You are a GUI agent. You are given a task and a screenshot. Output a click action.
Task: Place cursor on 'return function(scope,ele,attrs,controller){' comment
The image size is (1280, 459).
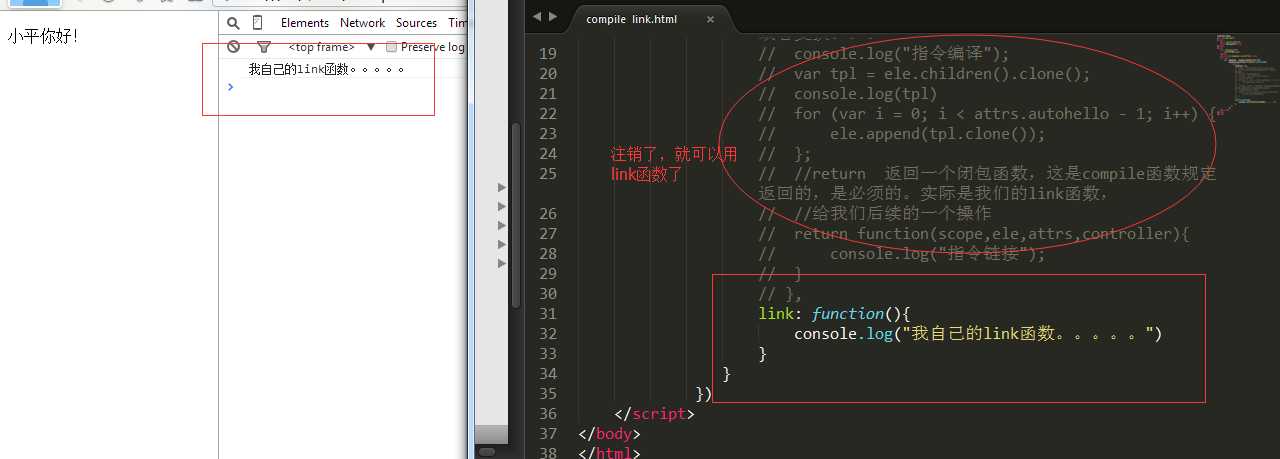(x=974, y=233)
